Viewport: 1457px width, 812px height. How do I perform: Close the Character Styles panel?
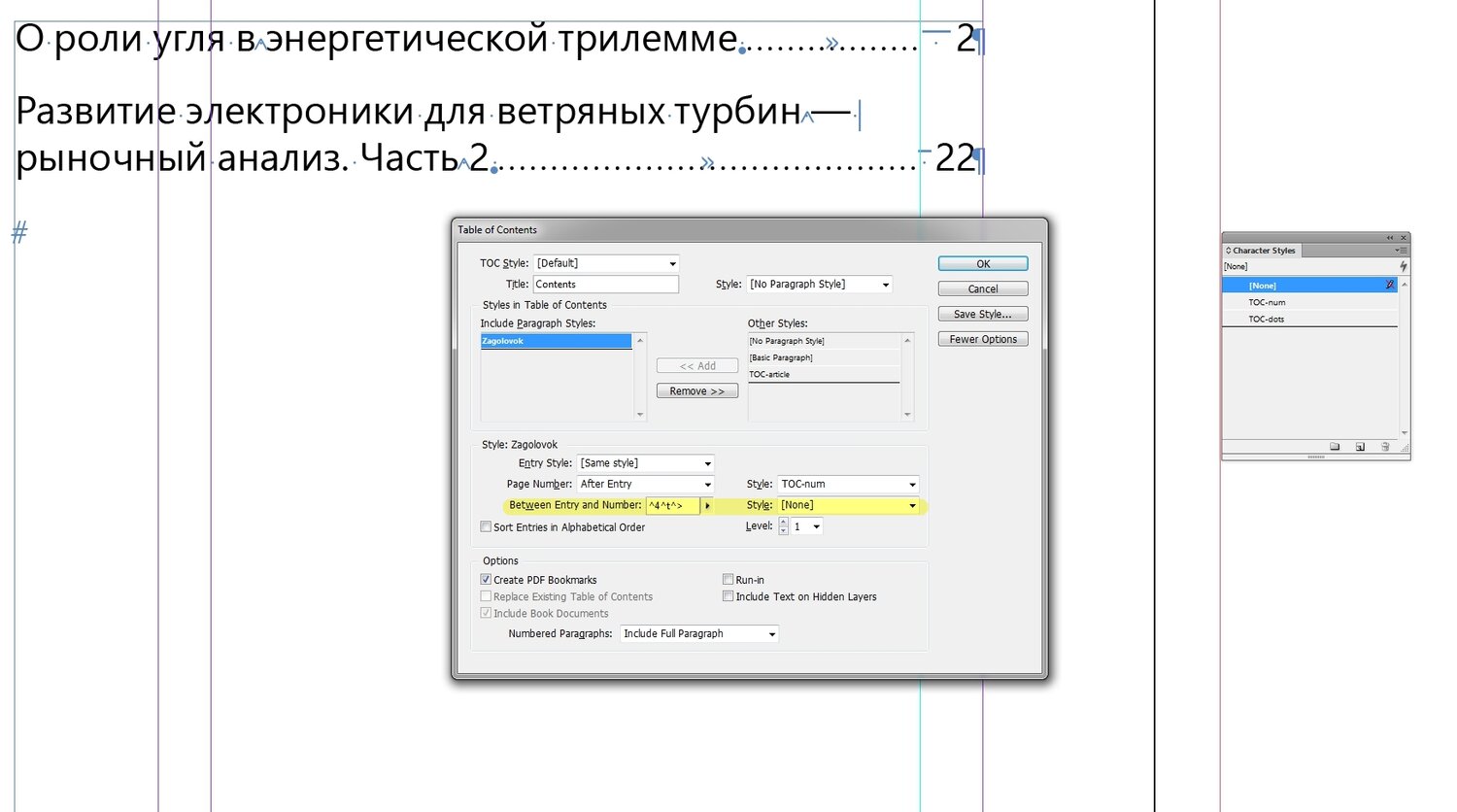(1403, 238)
